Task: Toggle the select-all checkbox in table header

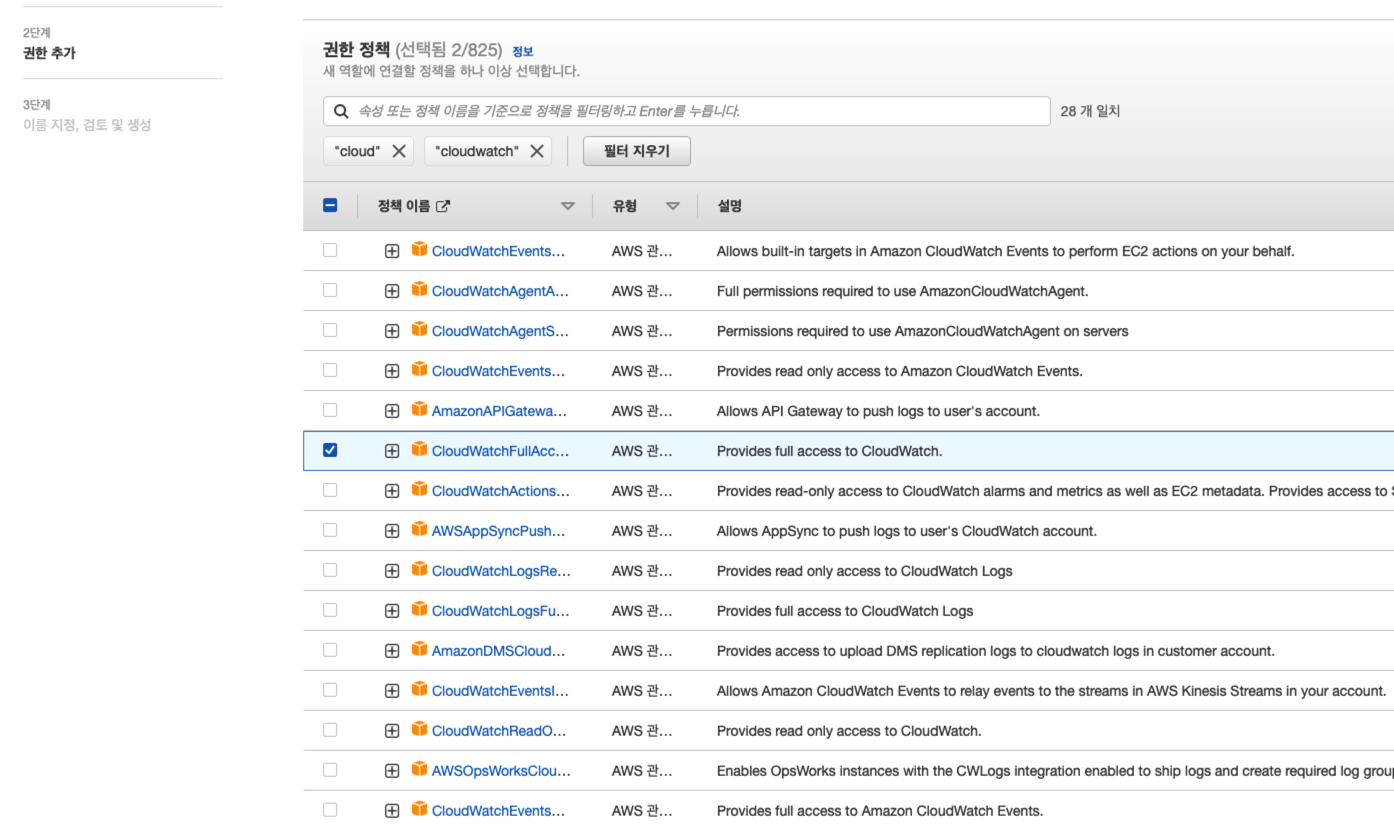Action: (330, 206)
